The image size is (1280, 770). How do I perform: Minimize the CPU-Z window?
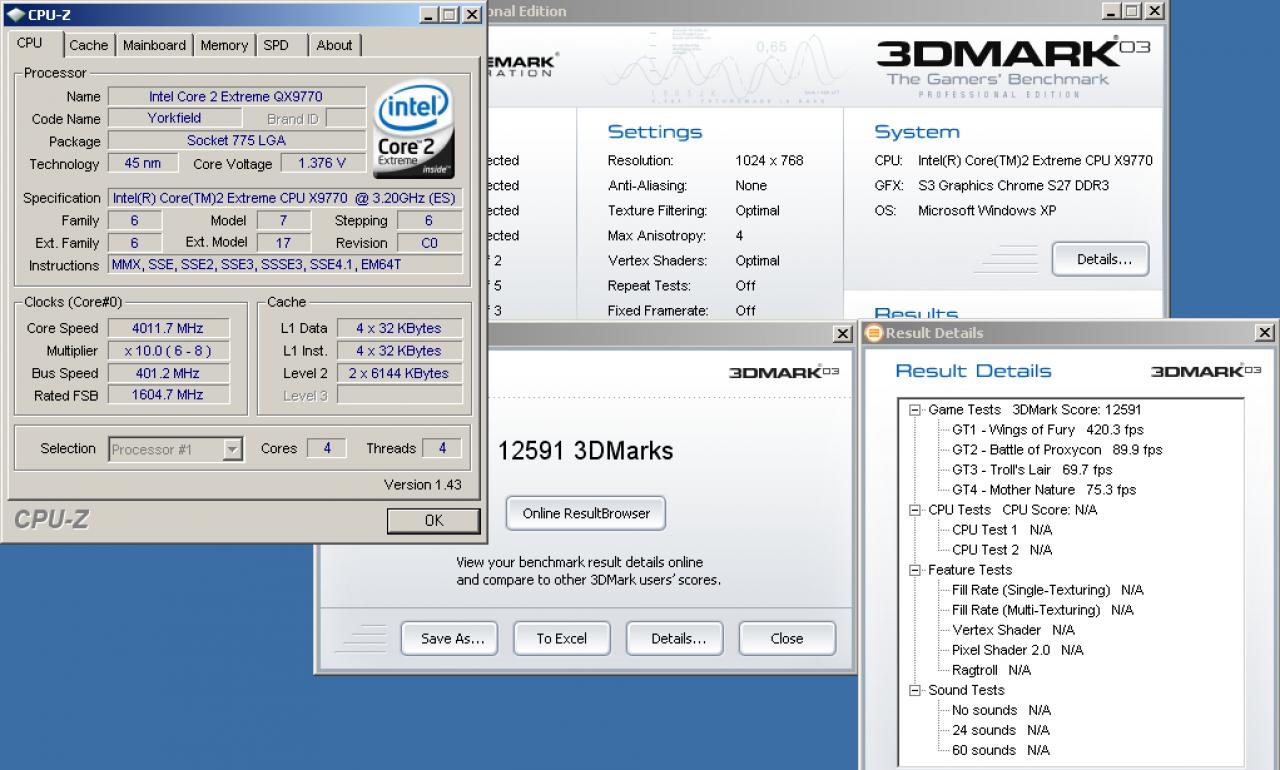point(429,15)
